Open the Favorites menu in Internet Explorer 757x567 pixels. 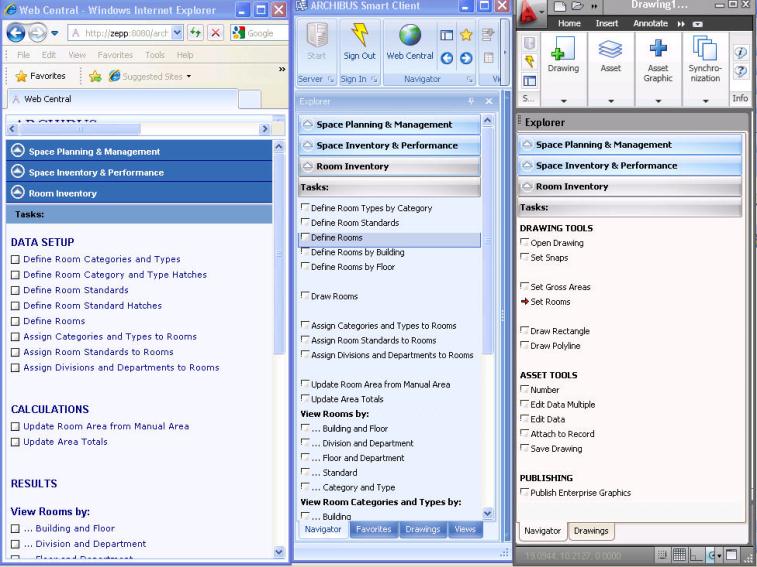tap(115, 55)
